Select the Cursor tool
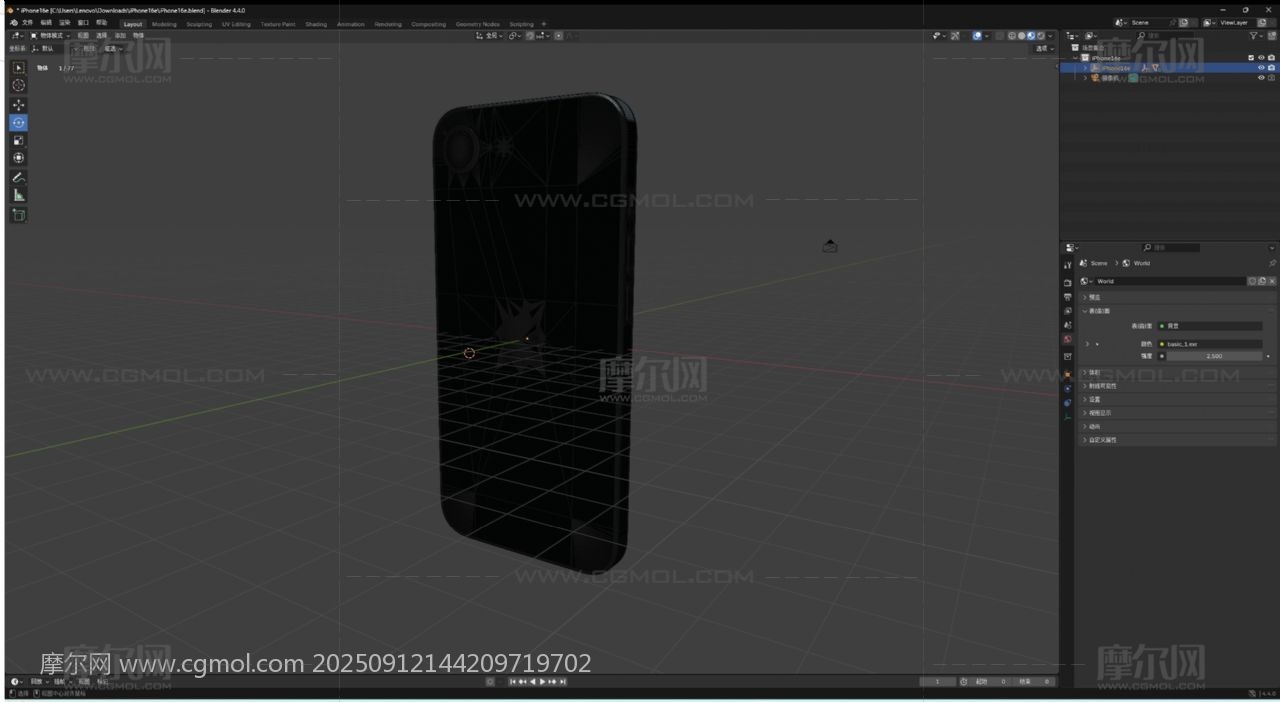The image size is (1280, 702). (18, 85)
